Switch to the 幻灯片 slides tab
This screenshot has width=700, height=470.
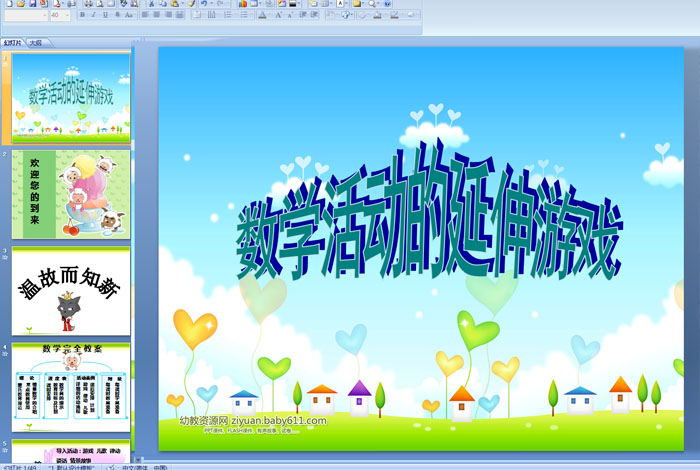coord(12,43)
